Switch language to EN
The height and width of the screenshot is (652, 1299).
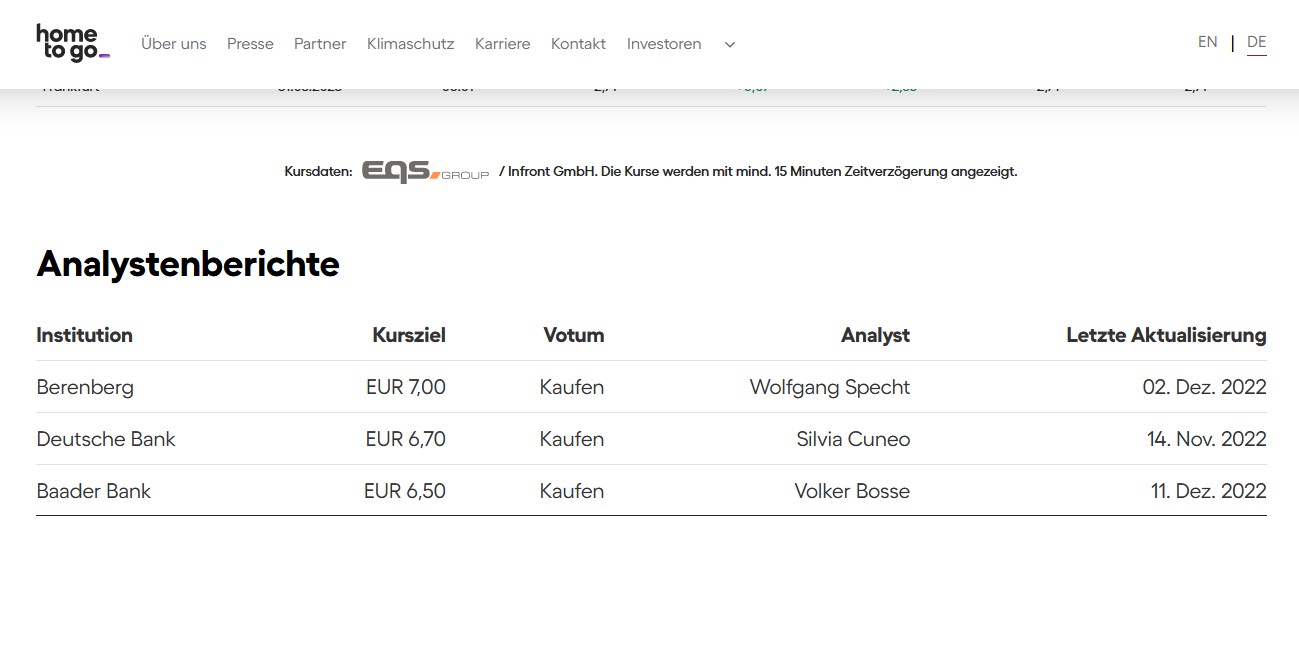coord(1207,42)
